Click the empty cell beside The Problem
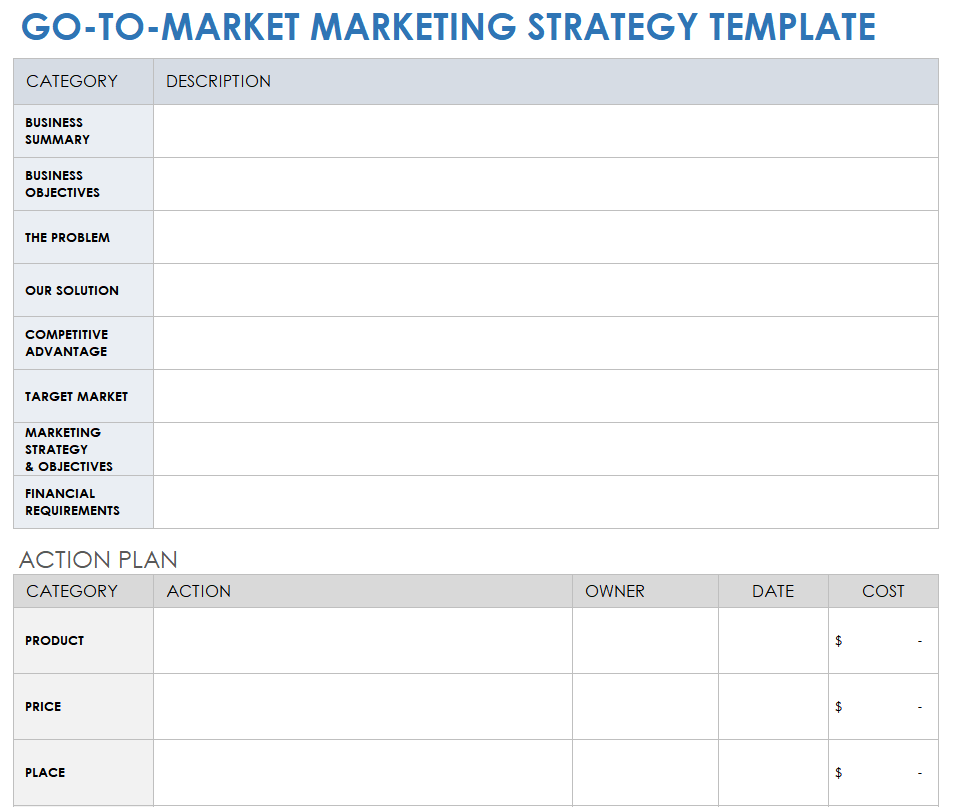The height and width of the screenshot is (807, 954). pyautogui.click(x=545, y=237)
